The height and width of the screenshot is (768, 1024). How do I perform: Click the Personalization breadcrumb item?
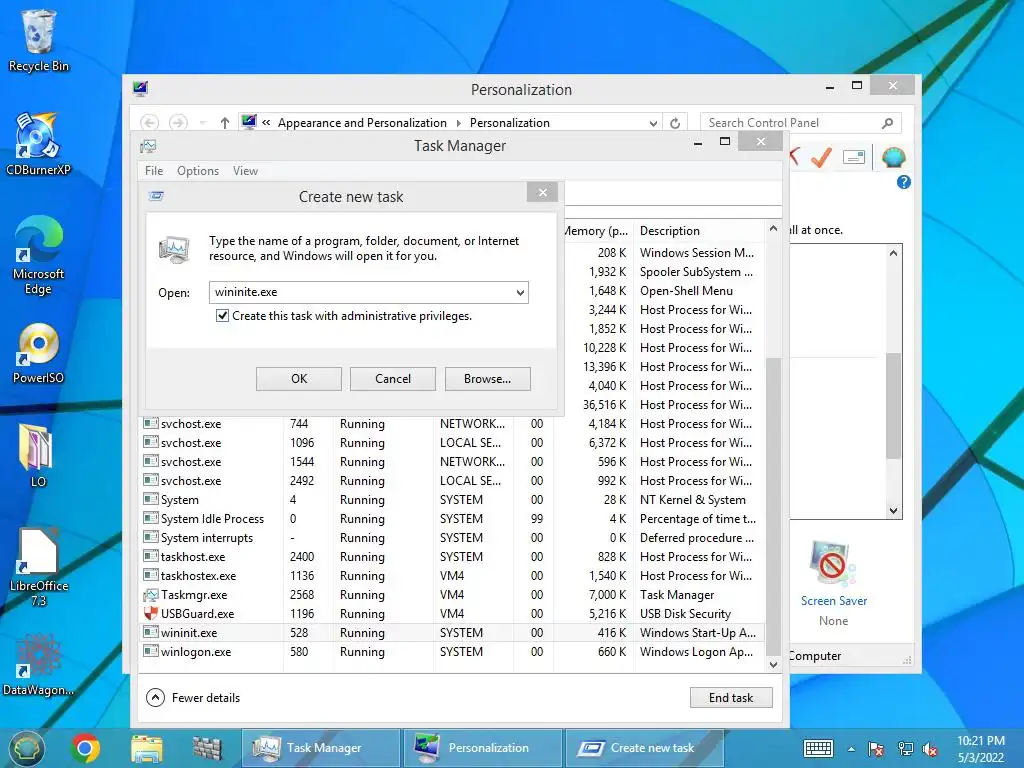(509, 123)
